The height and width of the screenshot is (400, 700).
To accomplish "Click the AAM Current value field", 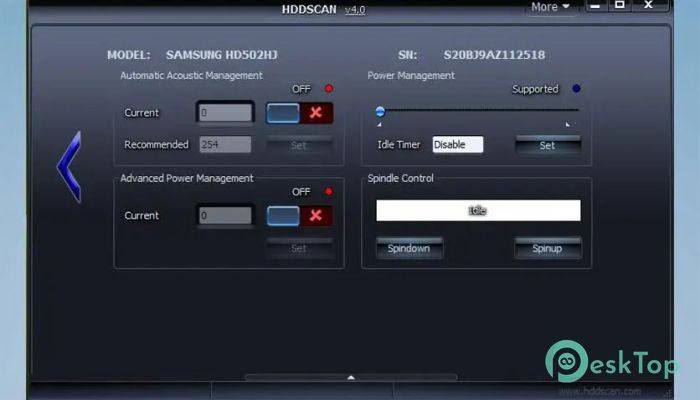I will click(225, 112).
